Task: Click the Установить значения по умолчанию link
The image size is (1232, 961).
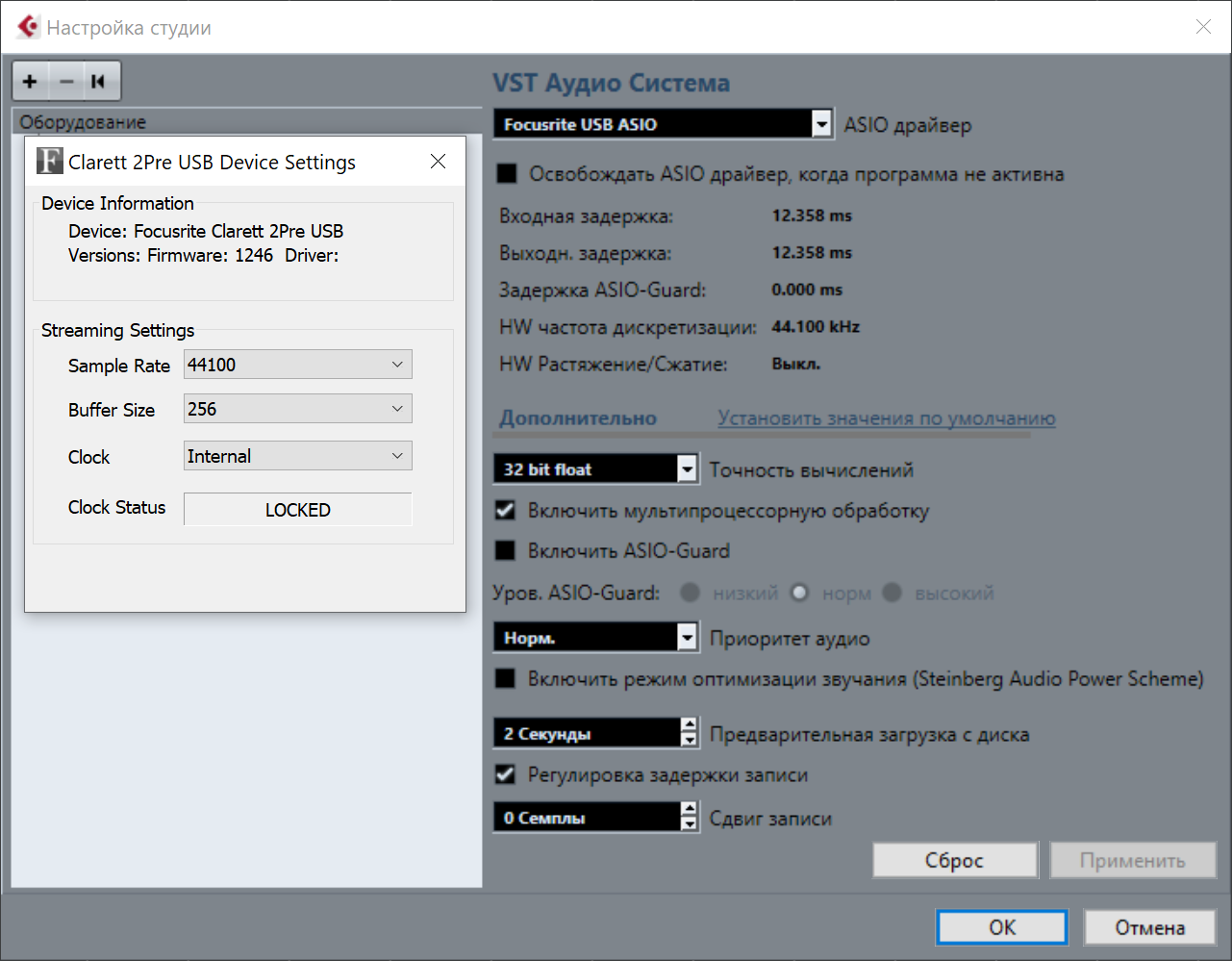Action: pos(886,418)
